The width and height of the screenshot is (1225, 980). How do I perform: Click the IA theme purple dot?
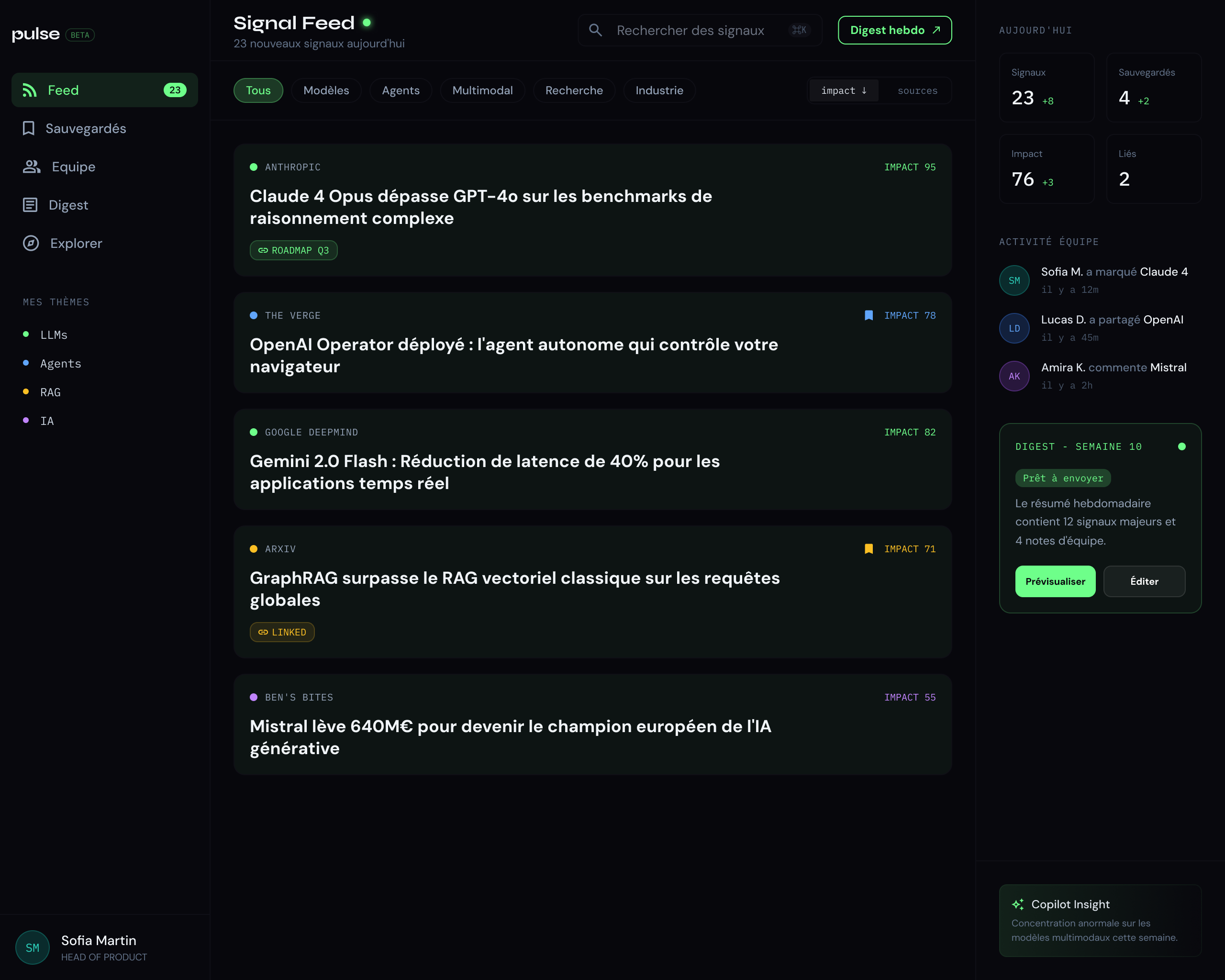[x=25, y=421]
